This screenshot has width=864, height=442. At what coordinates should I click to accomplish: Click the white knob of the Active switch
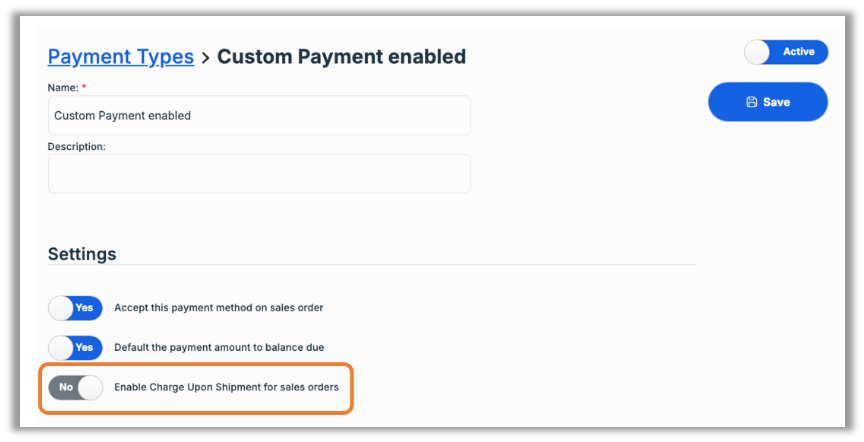[x=758, y=52]
